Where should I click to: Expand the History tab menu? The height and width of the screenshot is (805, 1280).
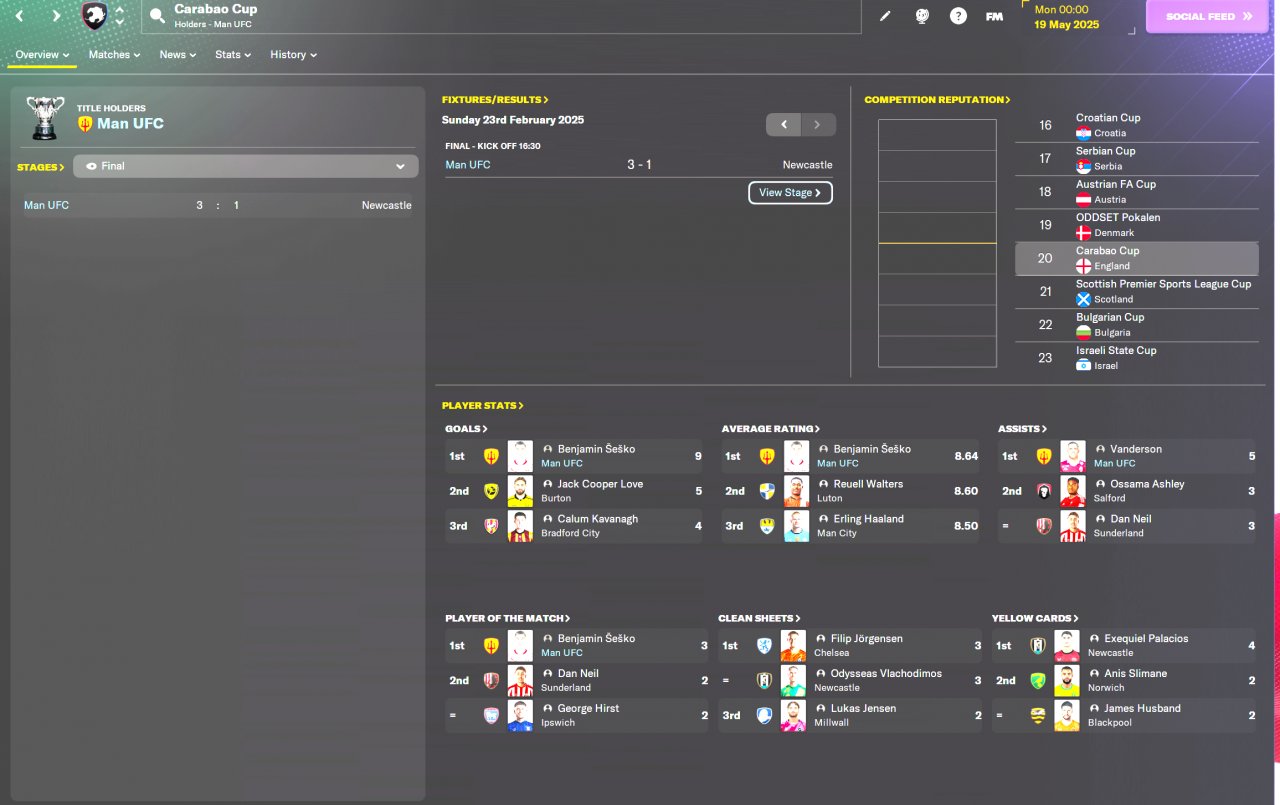point(293,55)
